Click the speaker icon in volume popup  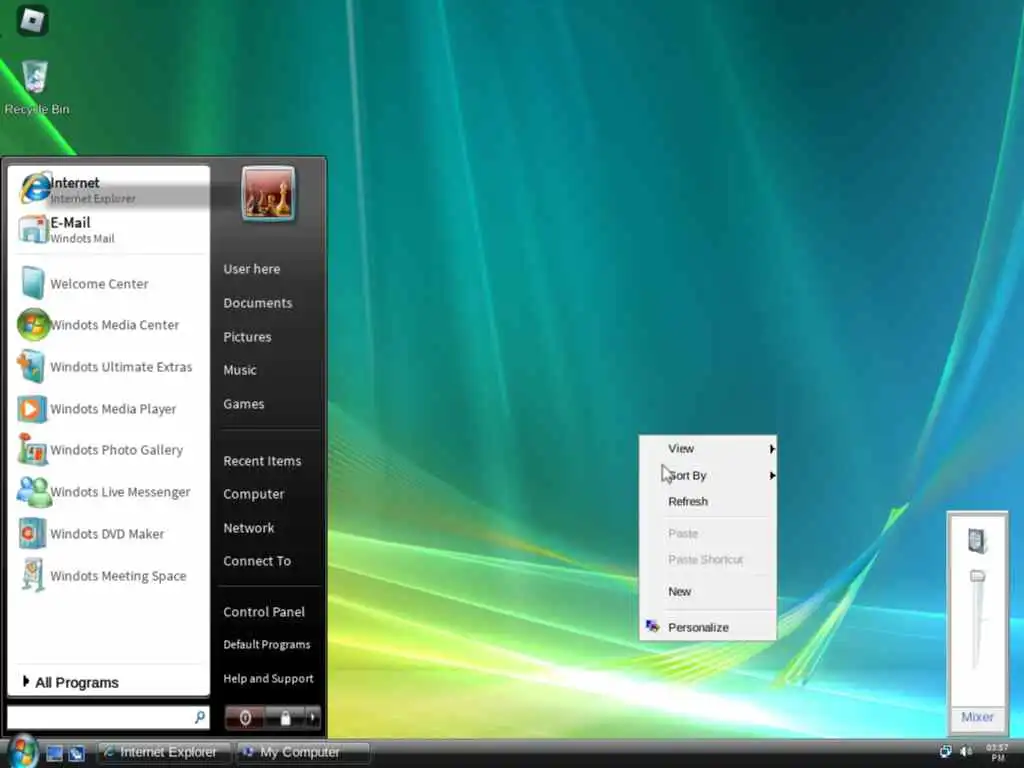(x=977, y=541)
